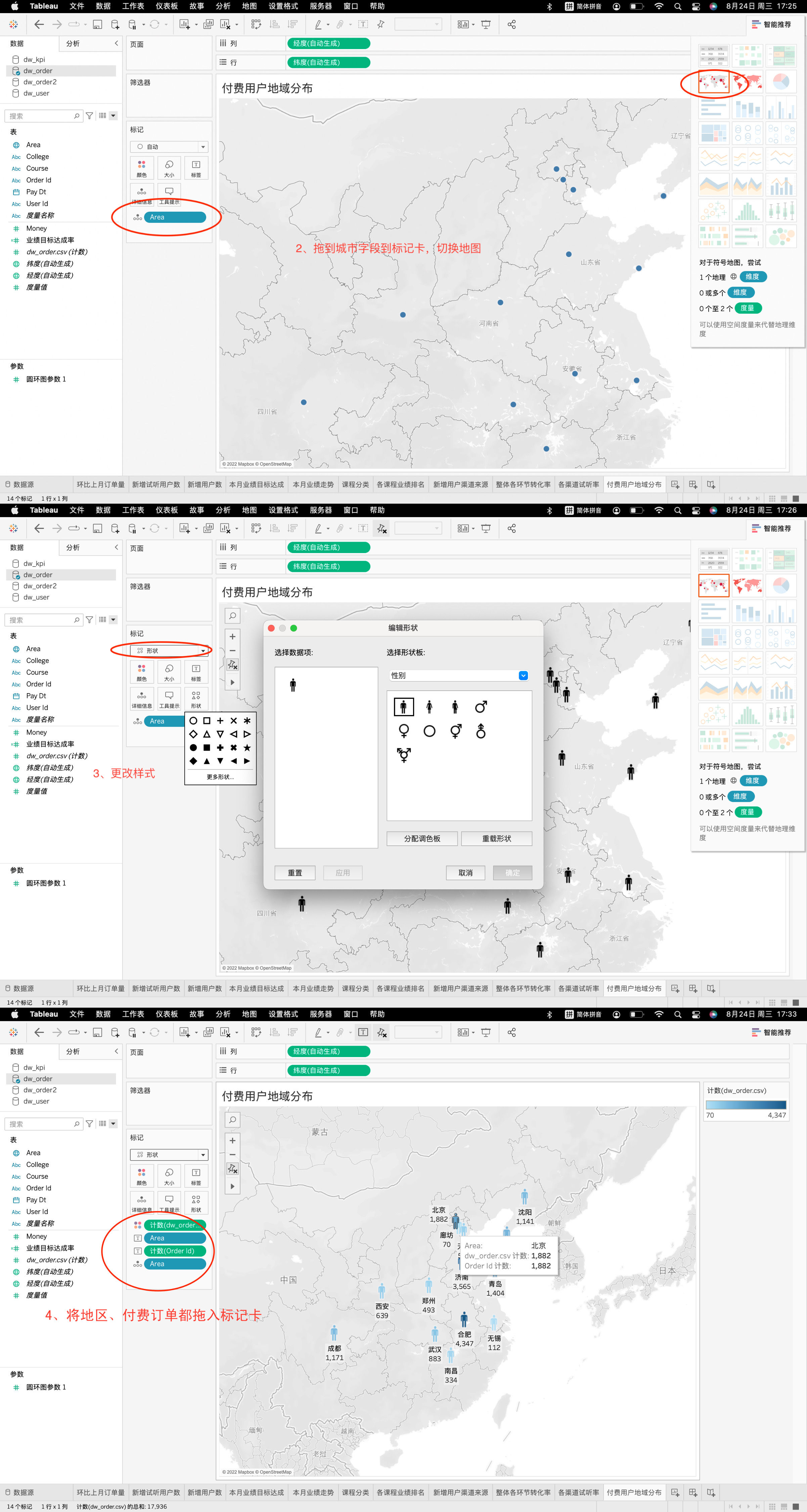Image resolution: width=807 pixels, height=1512 pixels.
Task: Pick the male symbol shape in Edit Shape dialog
Action: [x=481, y=707]
